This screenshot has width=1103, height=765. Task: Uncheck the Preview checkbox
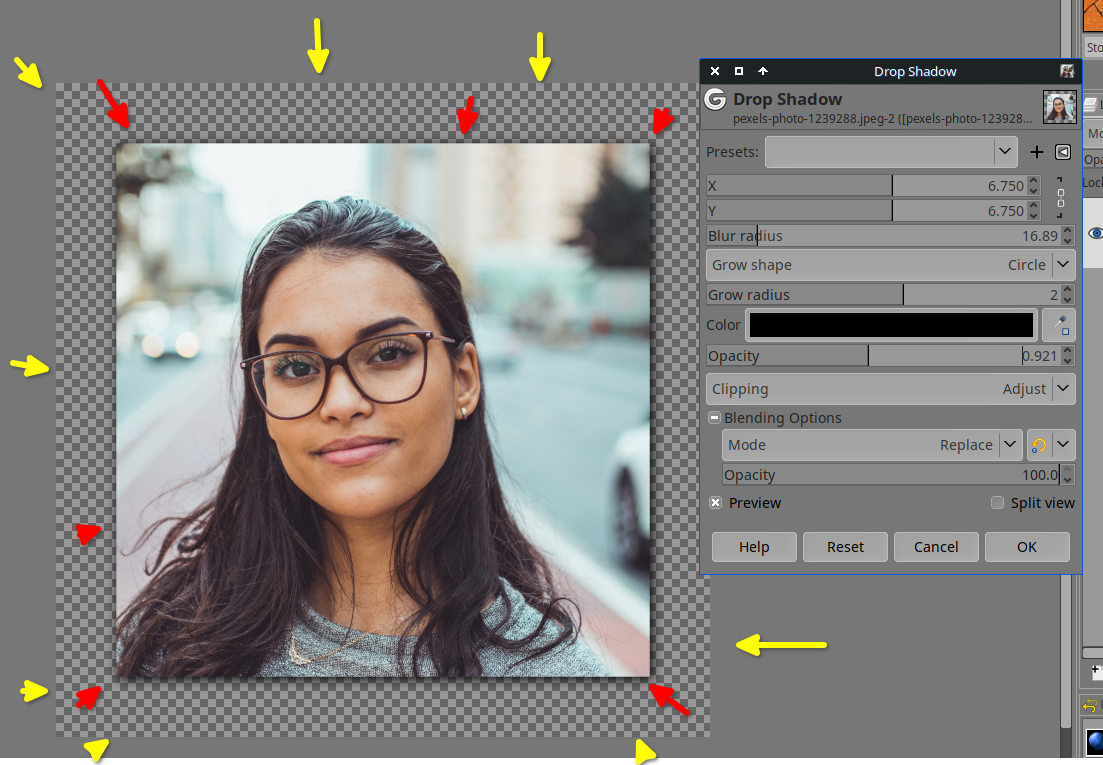715,503
